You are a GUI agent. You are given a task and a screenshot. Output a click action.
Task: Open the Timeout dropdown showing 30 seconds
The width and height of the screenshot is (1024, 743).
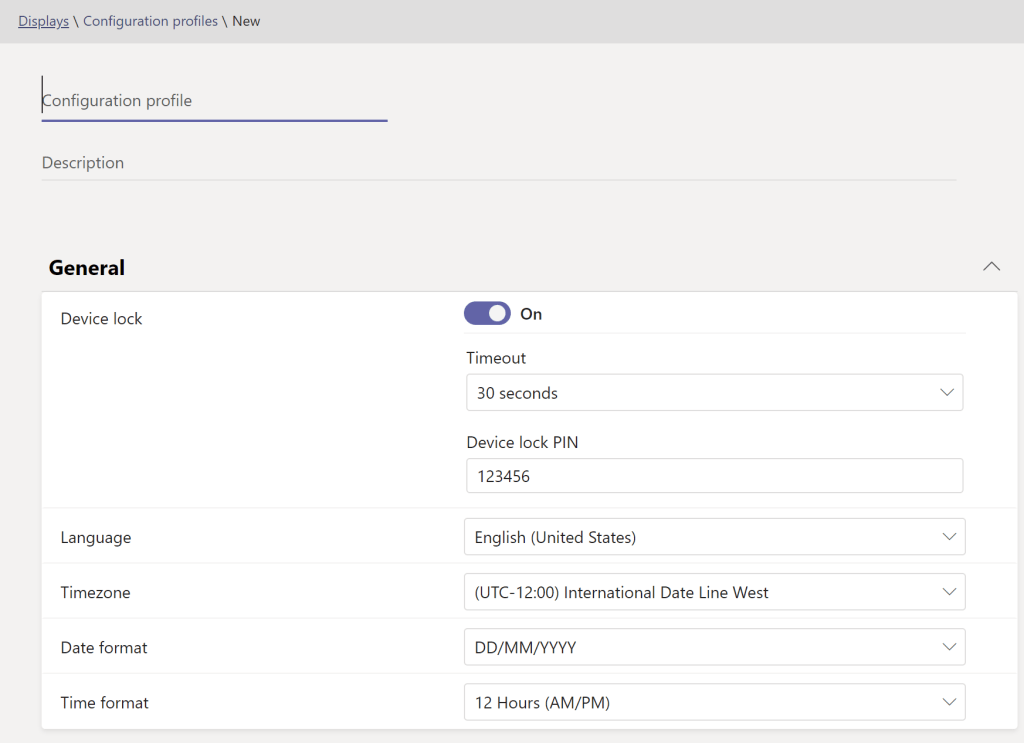(x=700, y=393)
